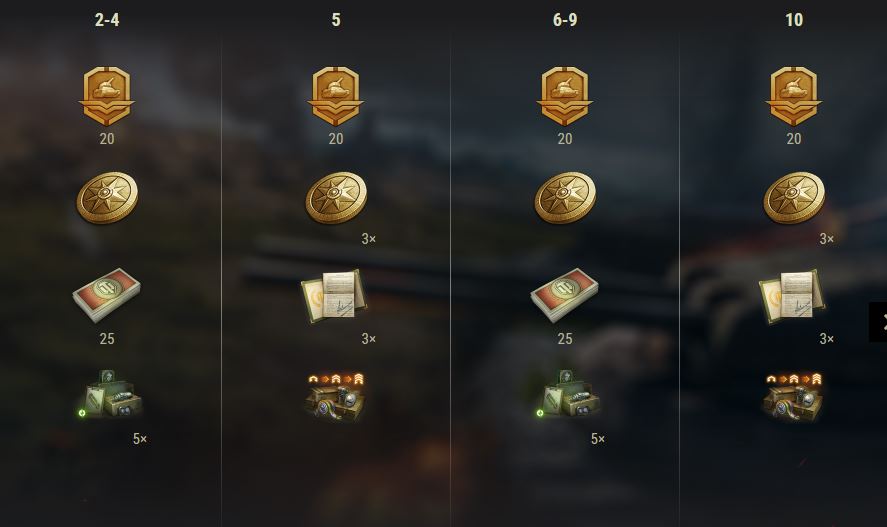
Task: Click the tank badge icon under level 10
Action: [x=794, y=96]
